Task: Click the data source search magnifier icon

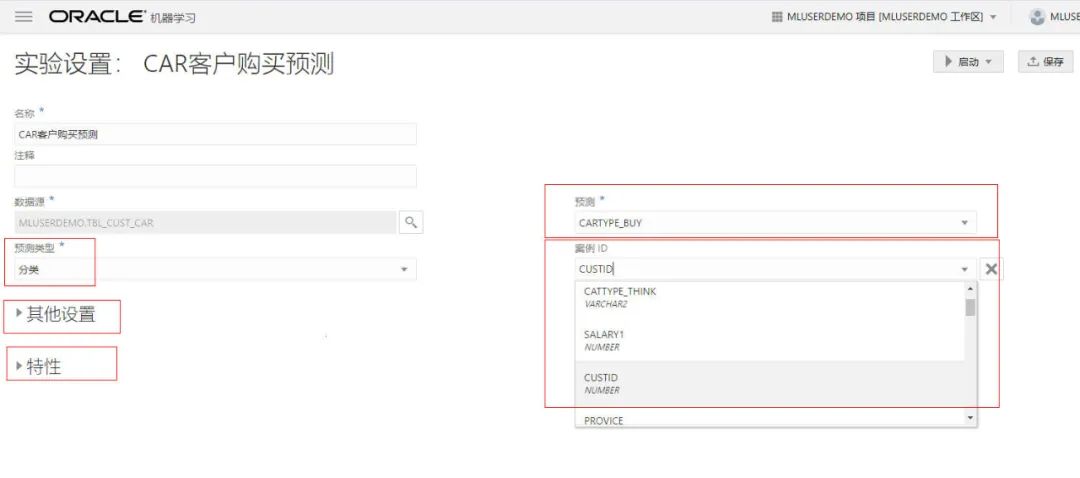Action: [x=410, y=222]
